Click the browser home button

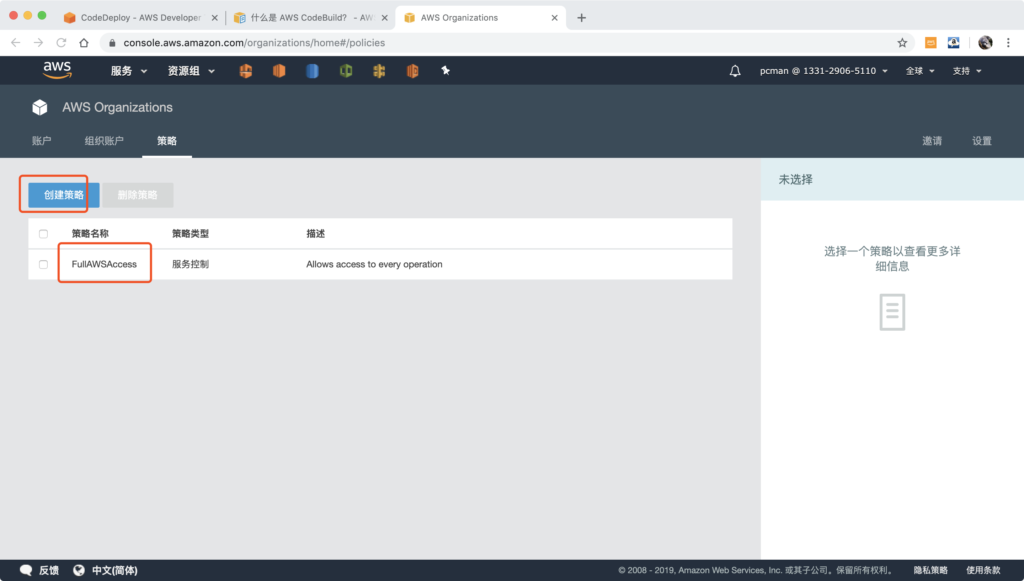[84, 42]
